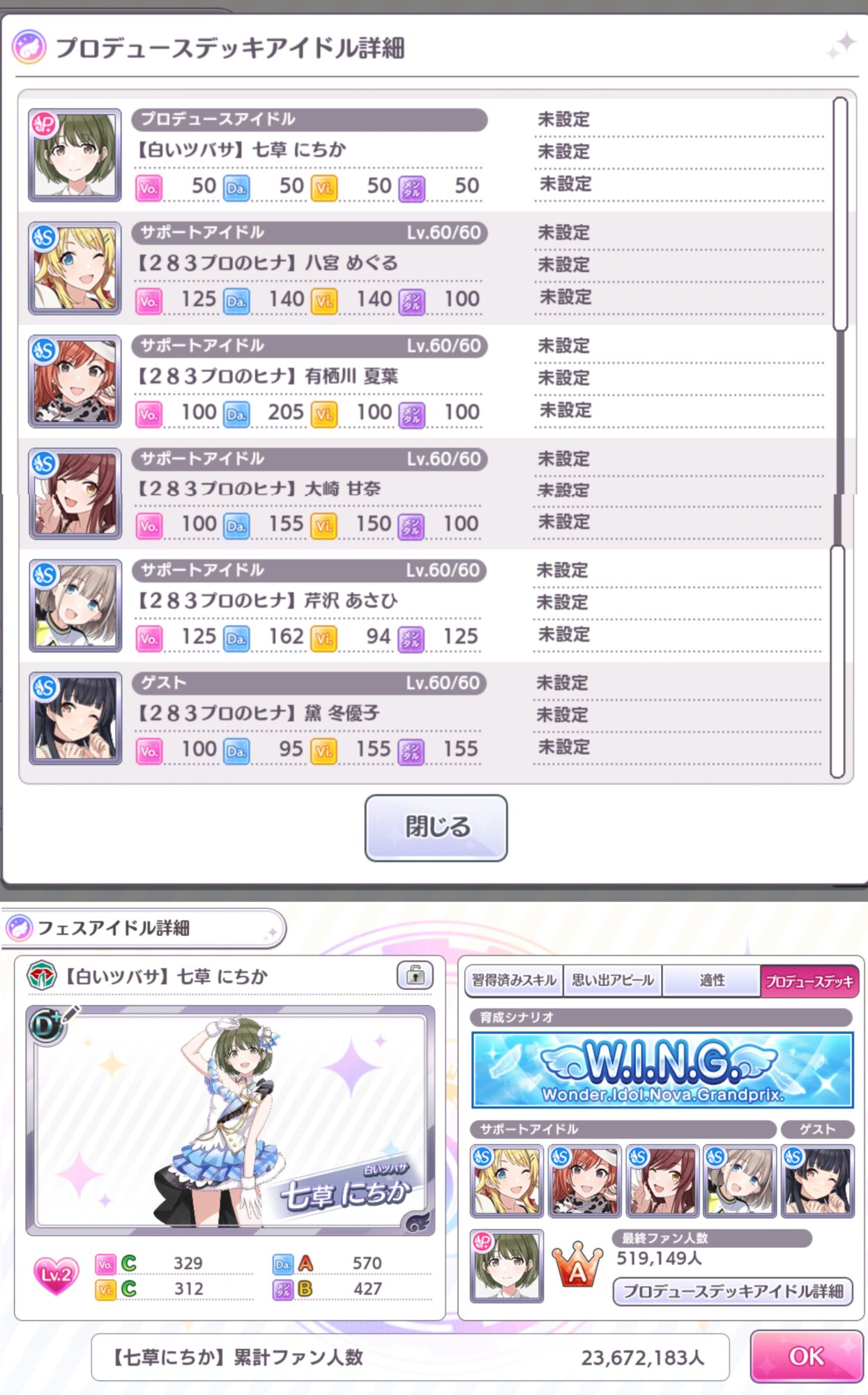868x1395 pixels.
Task: Click the D+ rank badge with pencil
Action: coord(50,1025)
